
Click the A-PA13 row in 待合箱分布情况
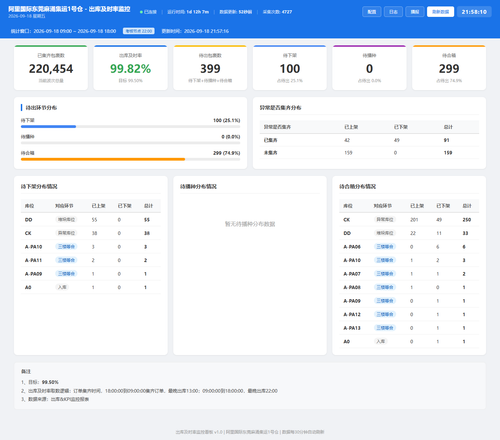(409, 328)
